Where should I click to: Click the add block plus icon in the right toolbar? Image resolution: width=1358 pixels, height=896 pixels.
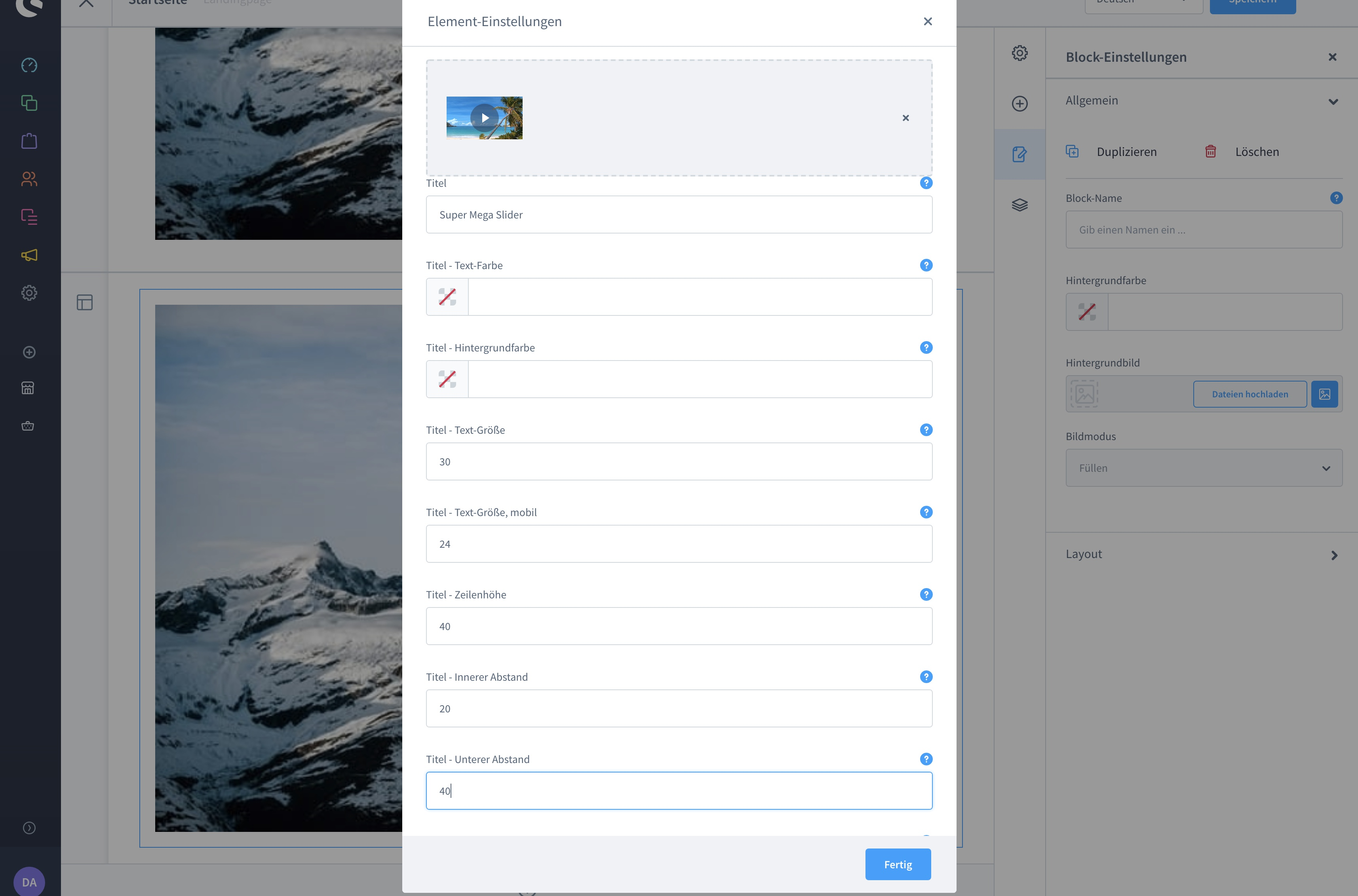[1019, 103]
